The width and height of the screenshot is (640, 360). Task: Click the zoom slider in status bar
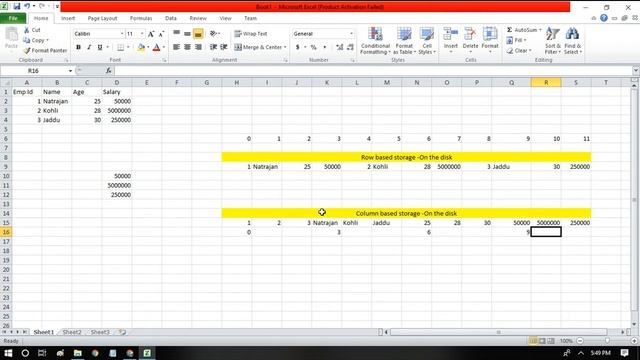coord(607,341)
